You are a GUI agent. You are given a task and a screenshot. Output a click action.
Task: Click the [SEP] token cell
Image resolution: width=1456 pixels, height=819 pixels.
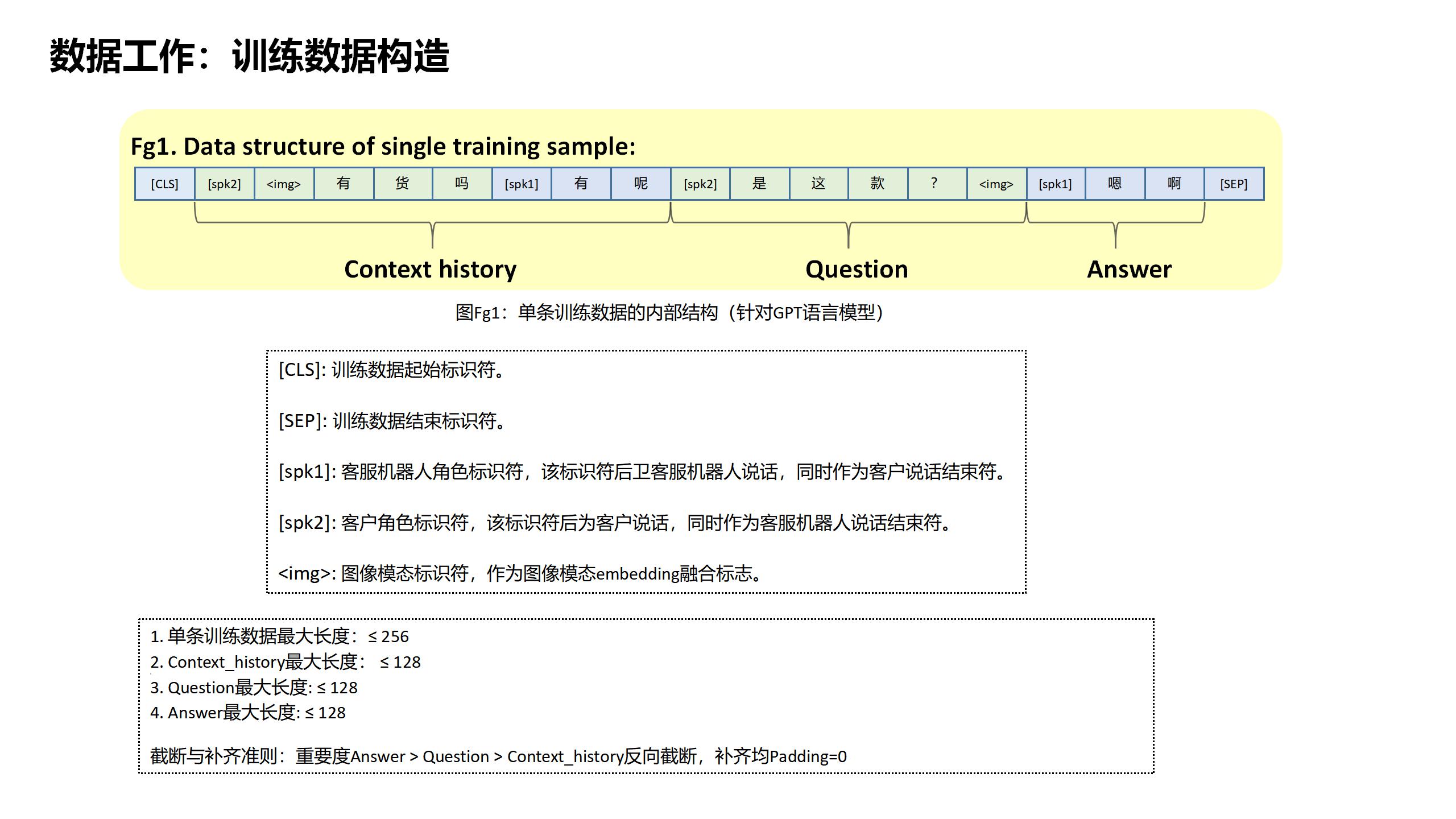click(x=1234, y=184)
